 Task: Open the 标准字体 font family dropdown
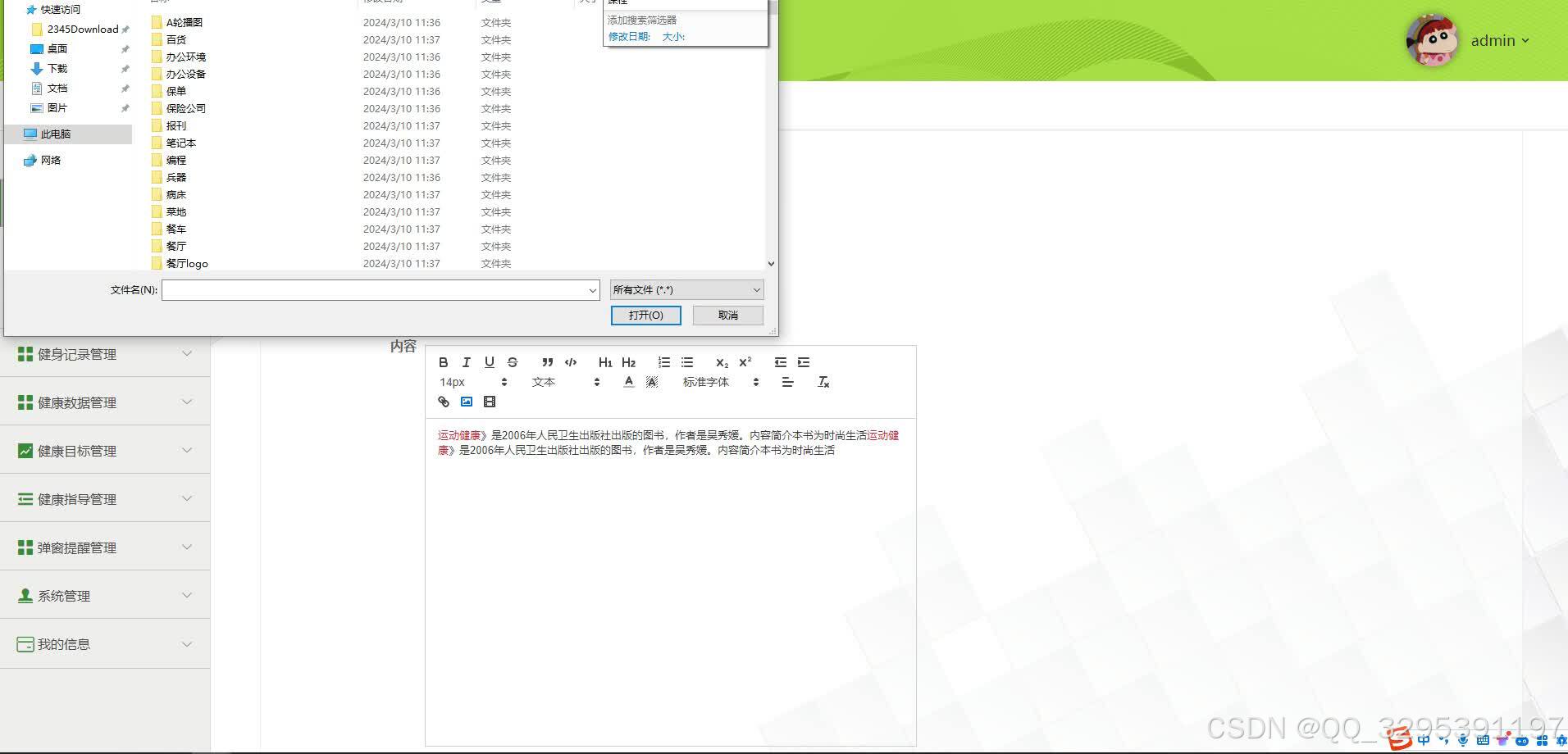721,382
